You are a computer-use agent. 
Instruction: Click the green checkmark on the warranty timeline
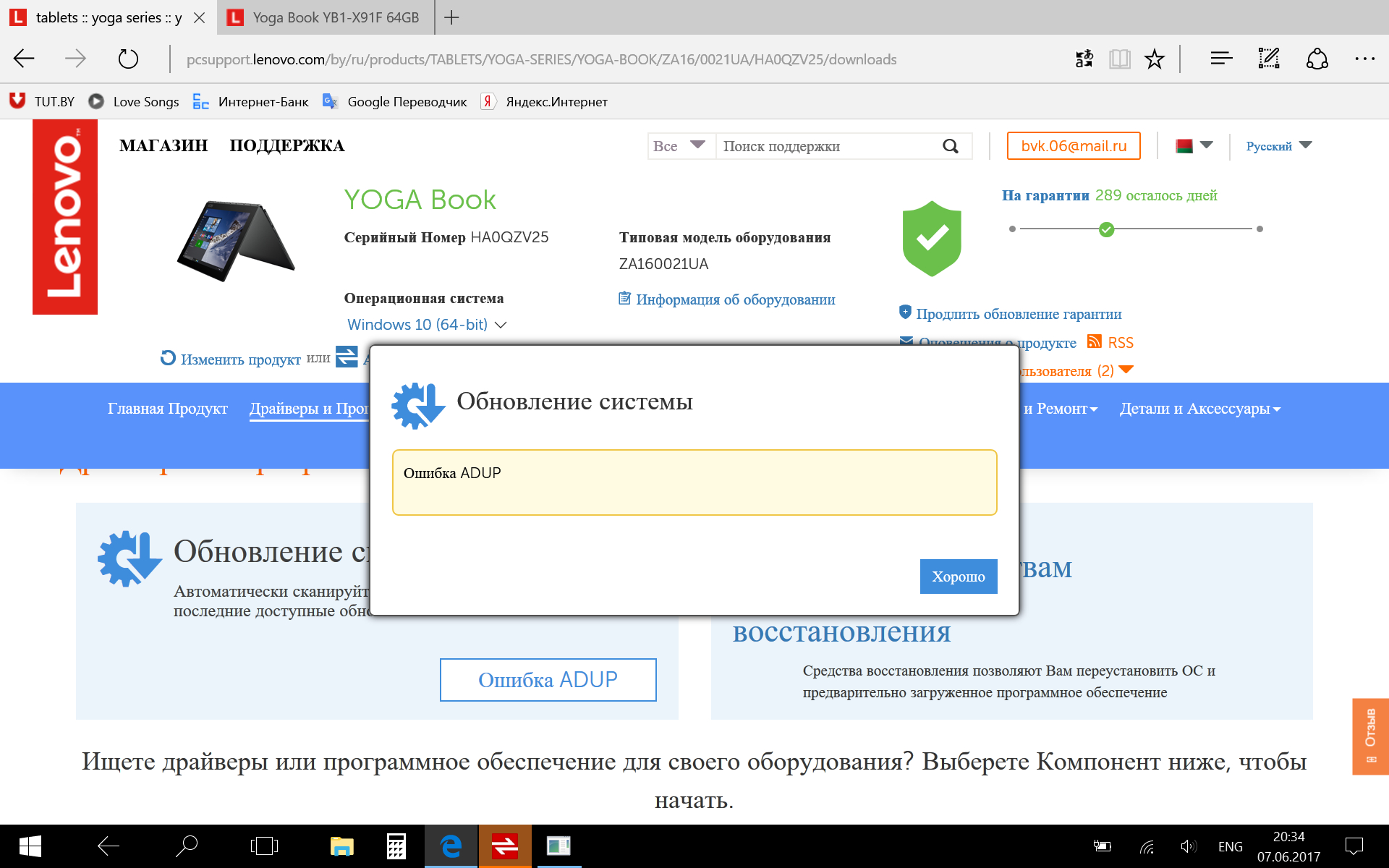pos(1106,229)
